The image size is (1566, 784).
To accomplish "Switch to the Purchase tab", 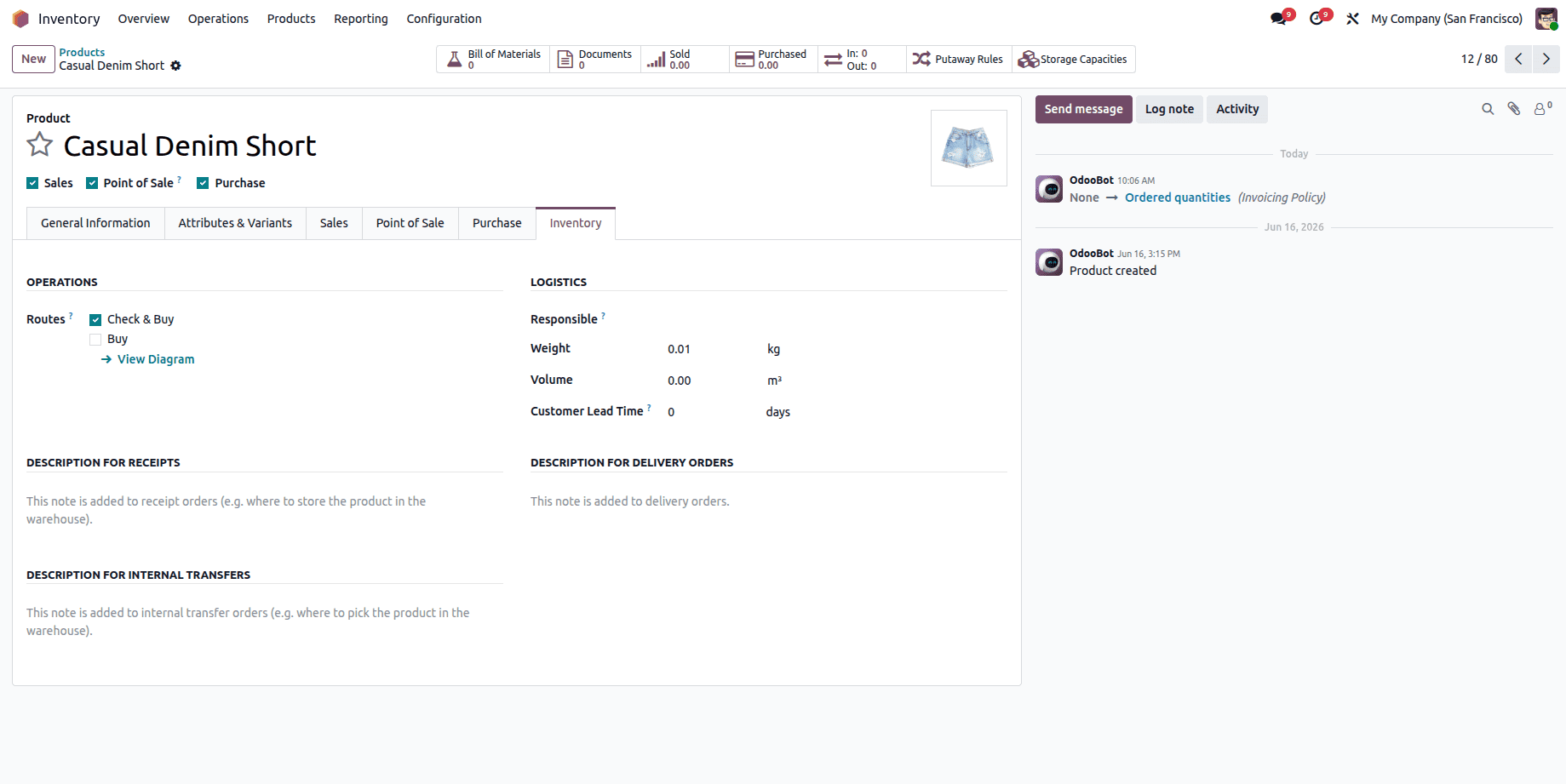I will pyautogui.click(x=497, y=223).
